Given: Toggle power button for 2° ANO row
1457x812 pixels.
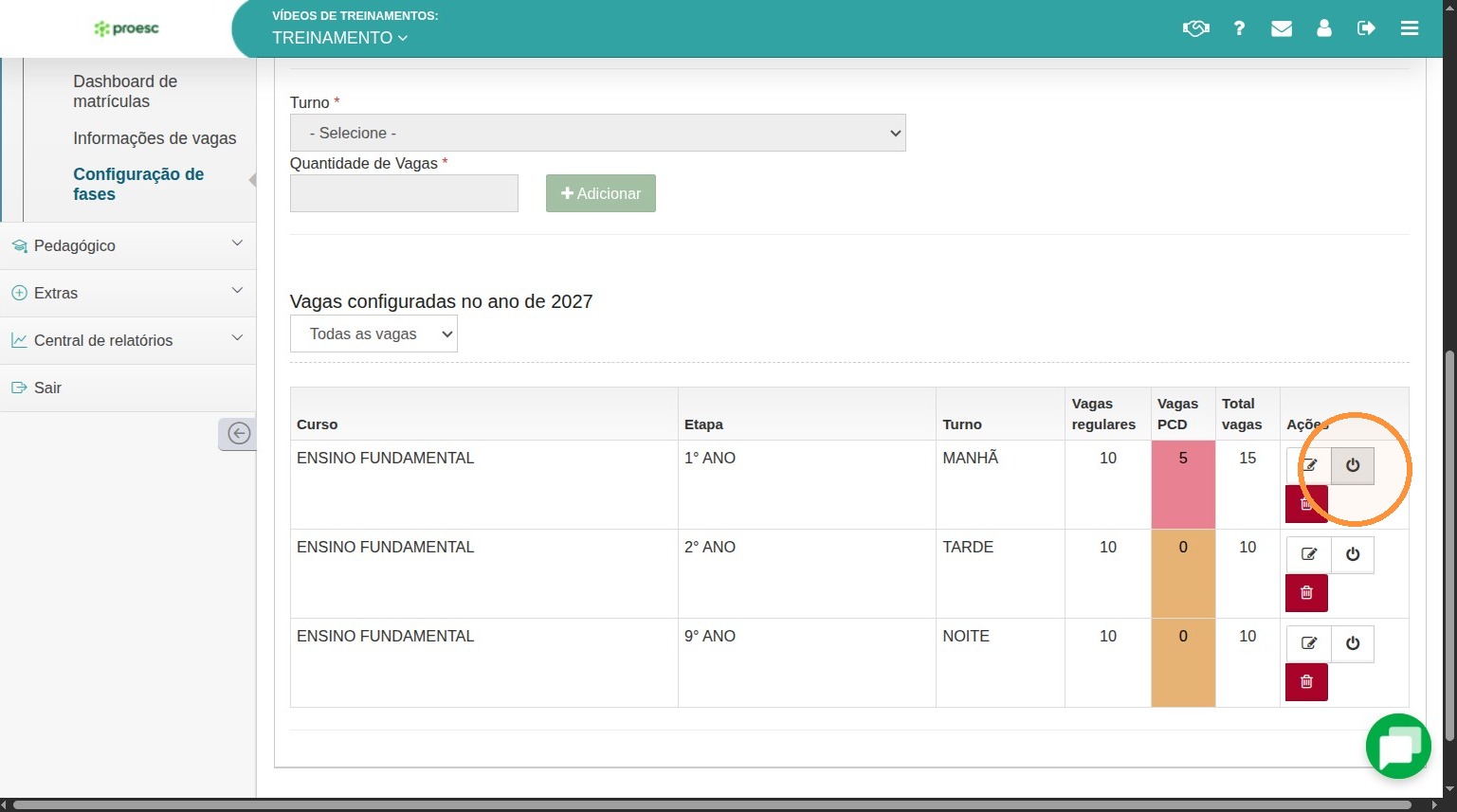Looking at the screenshot, I should coord(1353,554).
